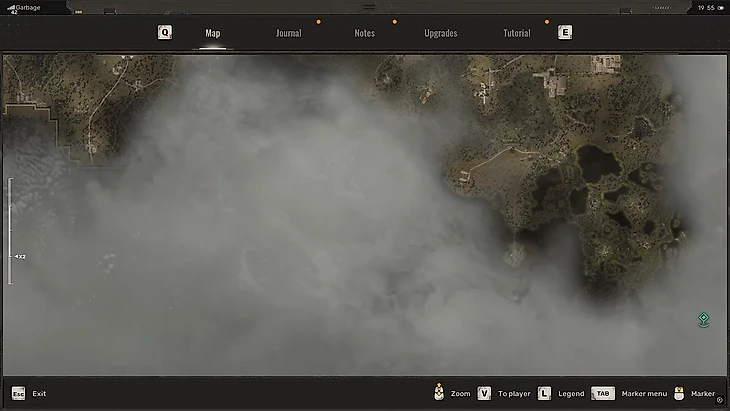Go to the Upgrades tab
Image resolution: width=730 pixels, height=411 pixels.
(x=440, y=33)
